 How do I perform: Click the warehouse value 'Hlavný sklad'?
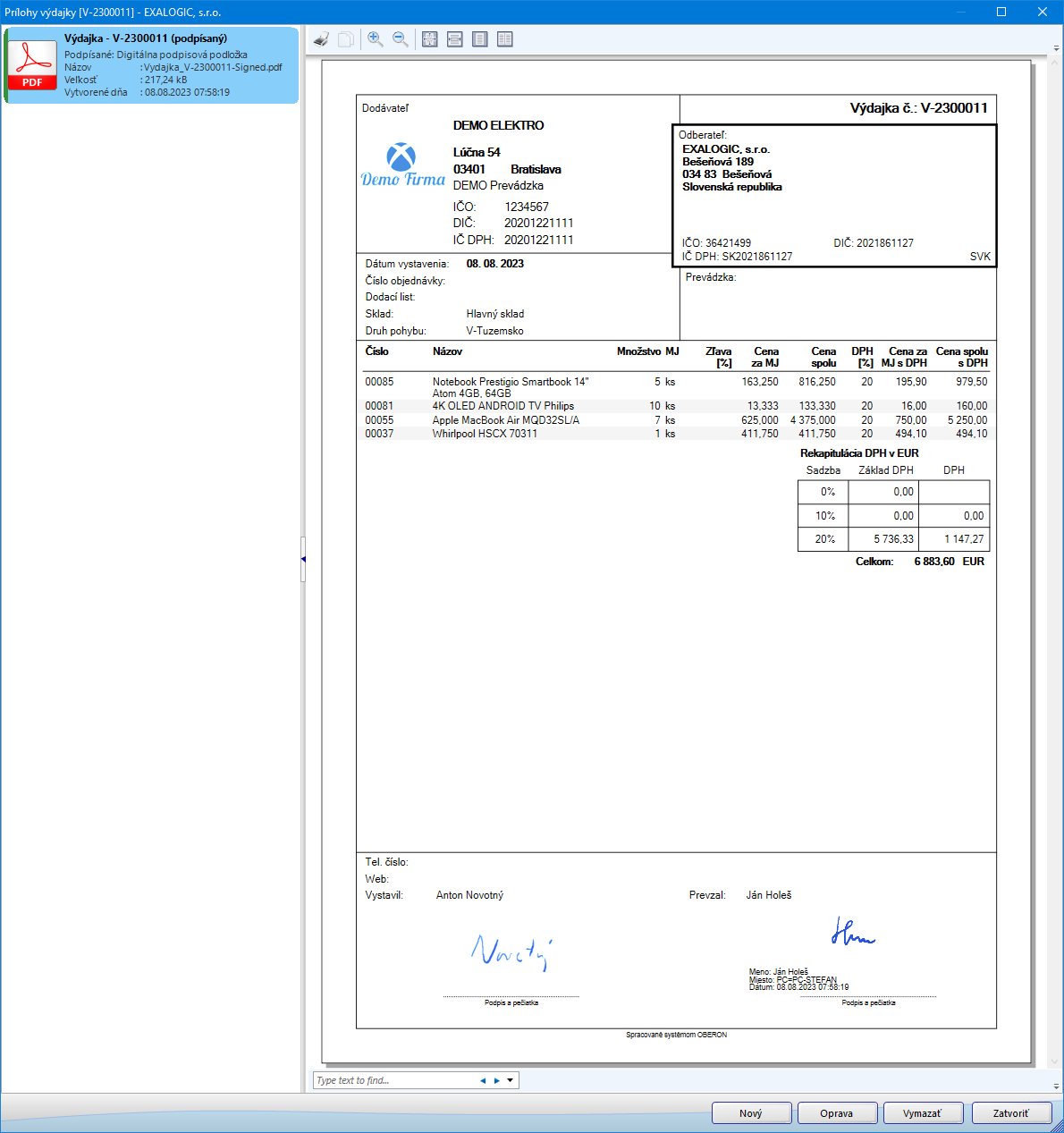tap(495, 314)
